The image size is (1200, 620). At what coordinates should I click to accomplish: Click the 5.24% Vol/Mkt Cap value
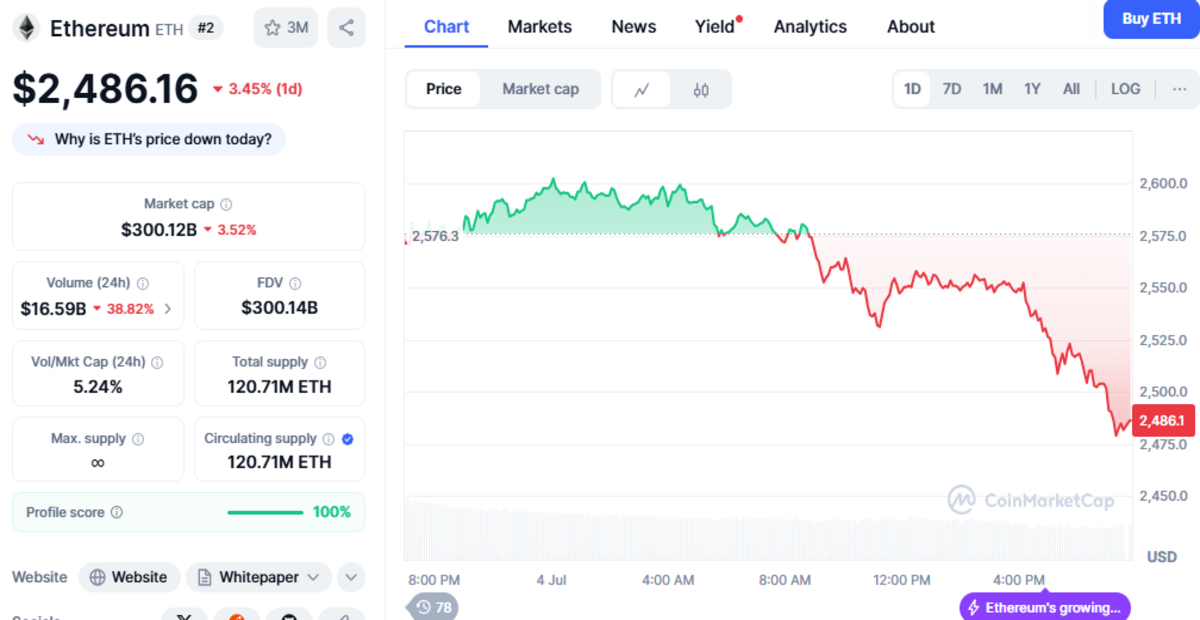pyautogui.click(x=98, y=386)
